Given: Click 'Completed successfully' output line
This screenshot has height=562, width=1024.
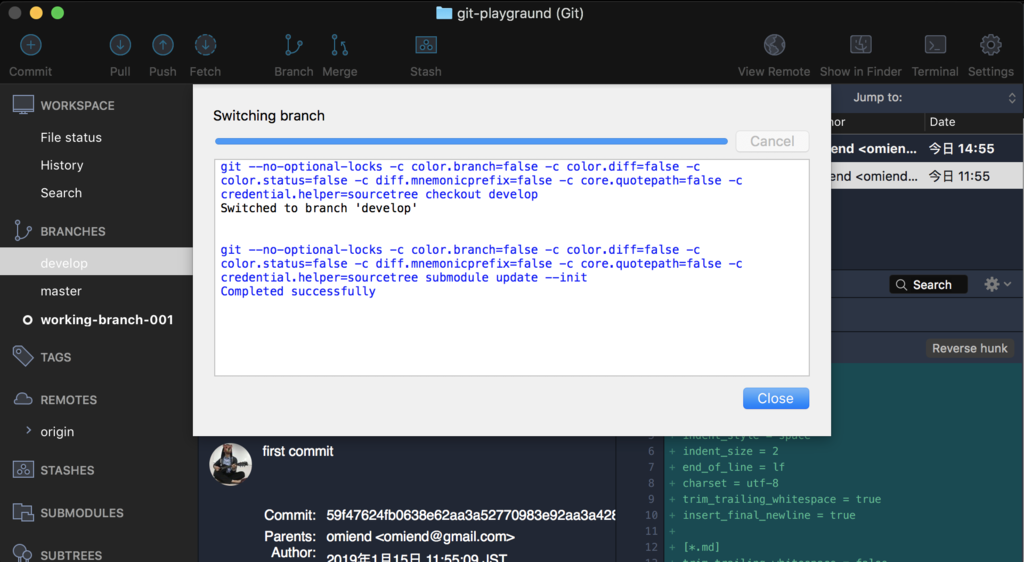Looking at the screenshot, I should coord(298,291).
